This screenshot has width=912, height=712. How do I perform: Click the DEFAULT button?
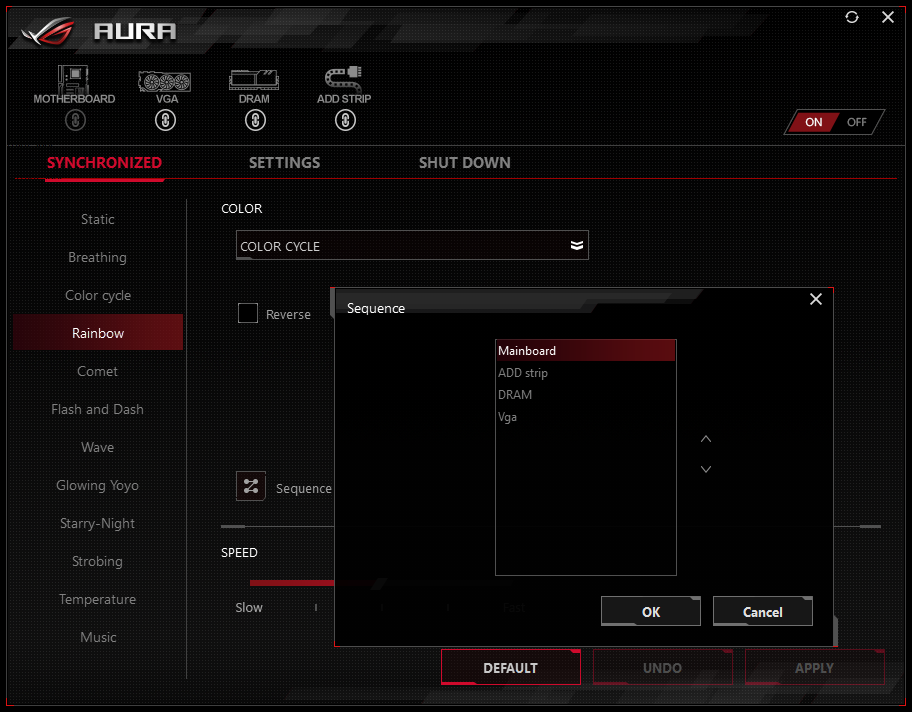coord(511,667)
